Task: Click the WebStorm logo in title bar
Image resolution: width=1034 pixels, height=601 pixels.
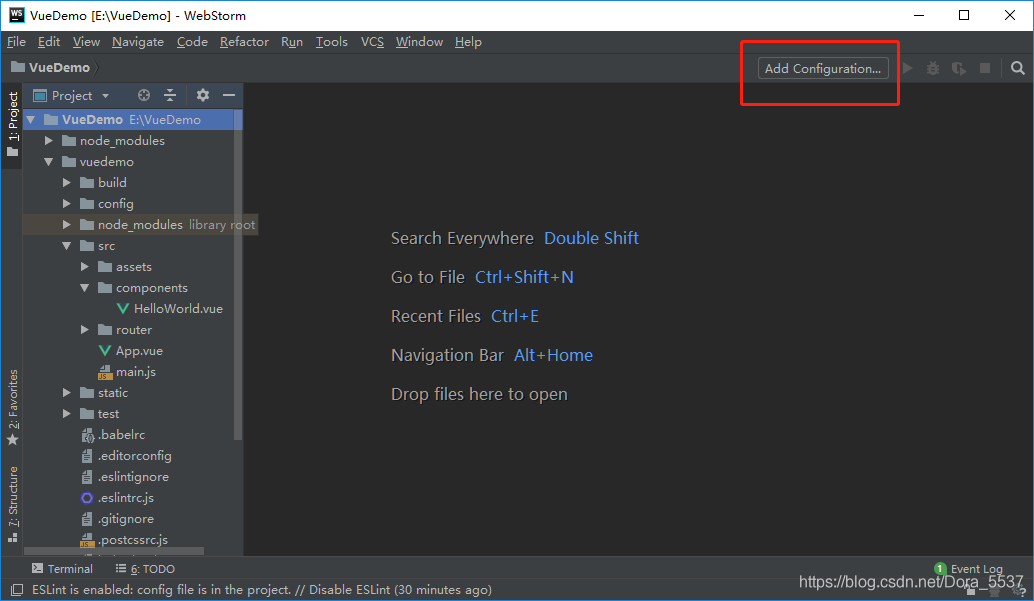Action: coord(16,15)
